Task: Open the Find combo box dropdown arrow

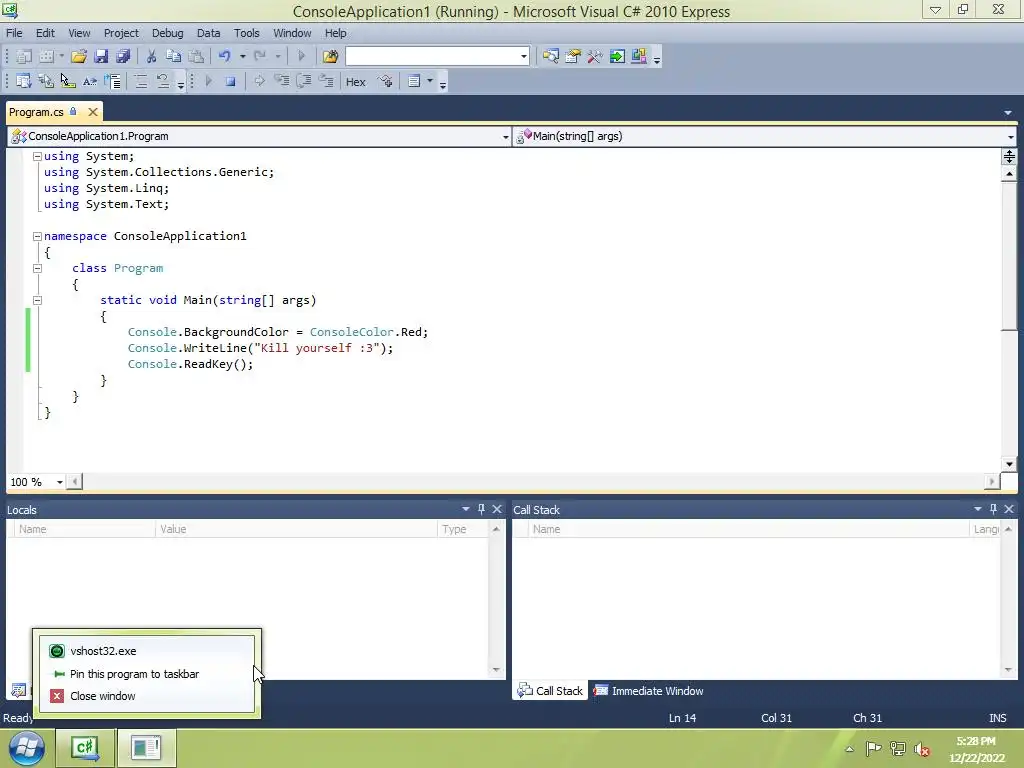Action: pyautogui.click(x=524, y=57)
